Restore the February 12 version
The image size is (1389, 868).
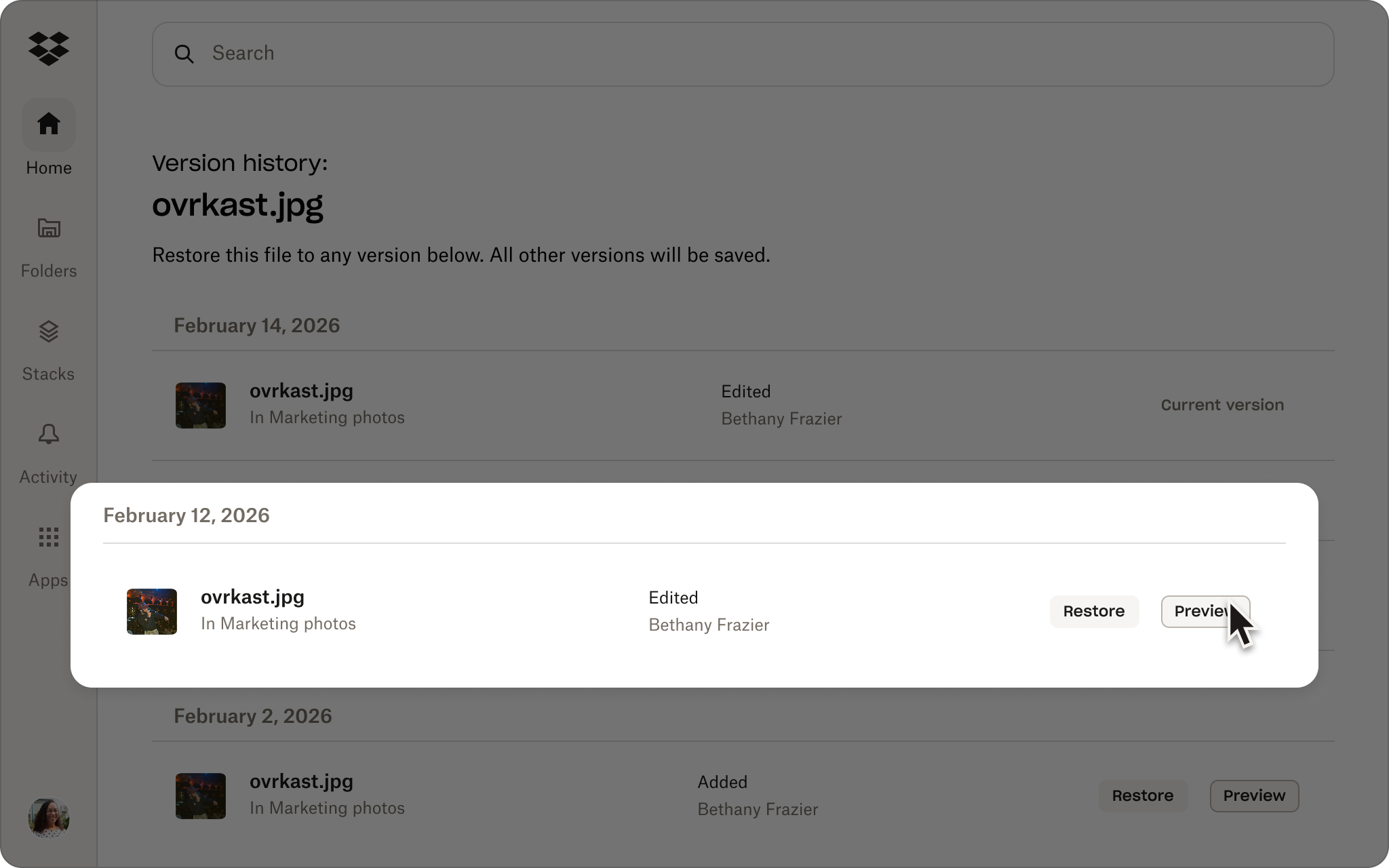[1093, 611]
